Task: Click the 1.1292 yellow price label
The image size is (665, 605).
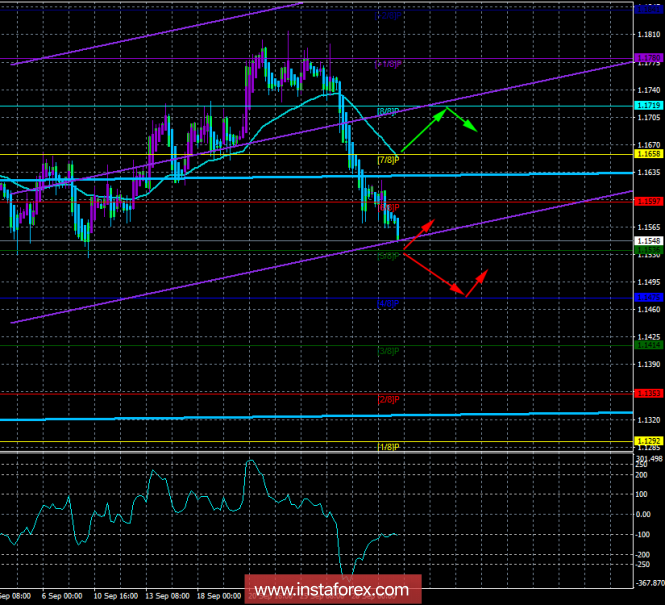Action: tap(648, 441)
